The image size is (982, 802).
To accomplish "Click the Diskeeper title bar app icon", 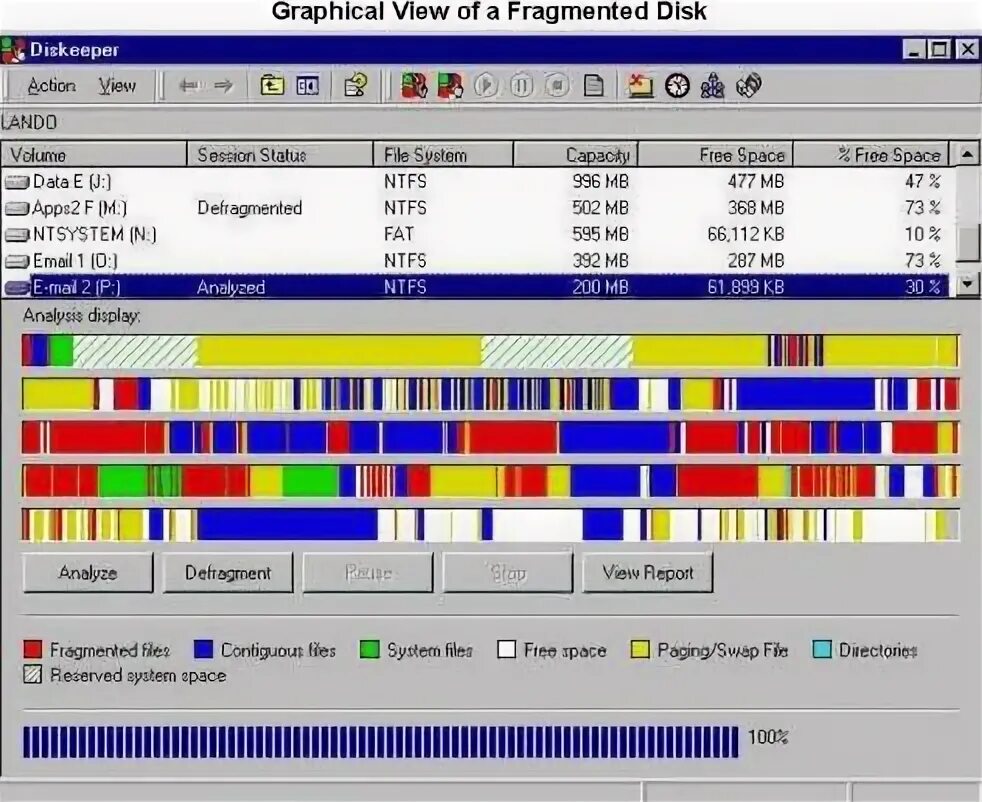I will point(13,50).
